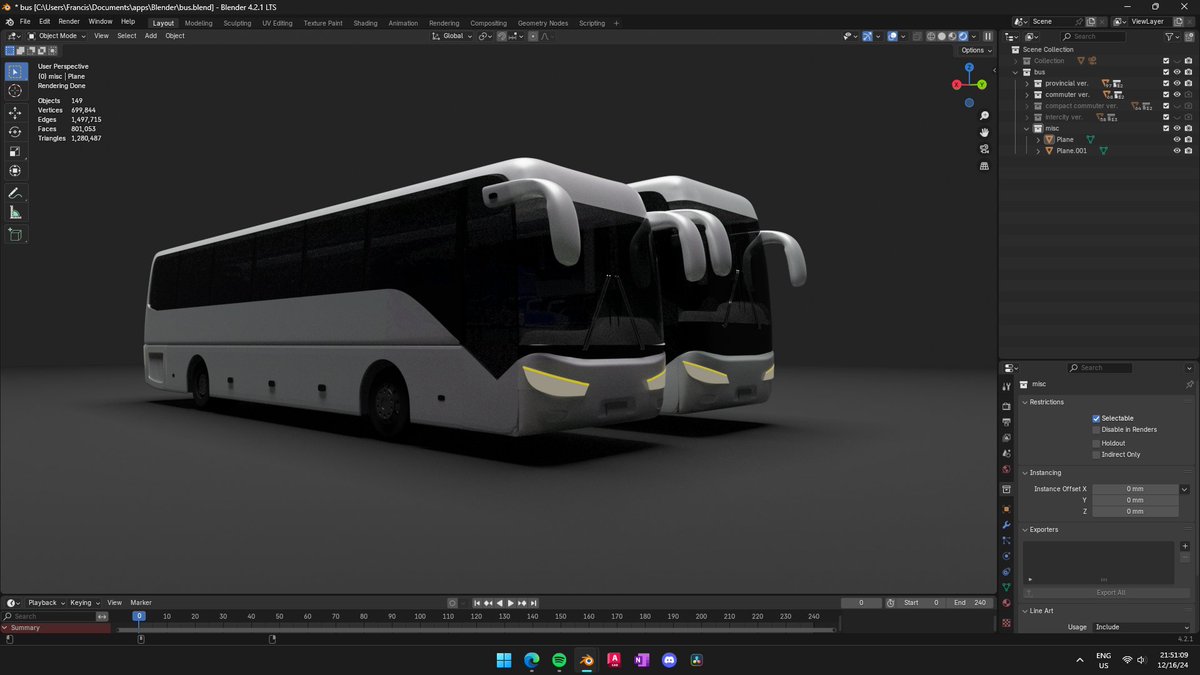The image size is (1200, 675).
Task: Open the Output properties tab
Action: tap(1006, 422)
